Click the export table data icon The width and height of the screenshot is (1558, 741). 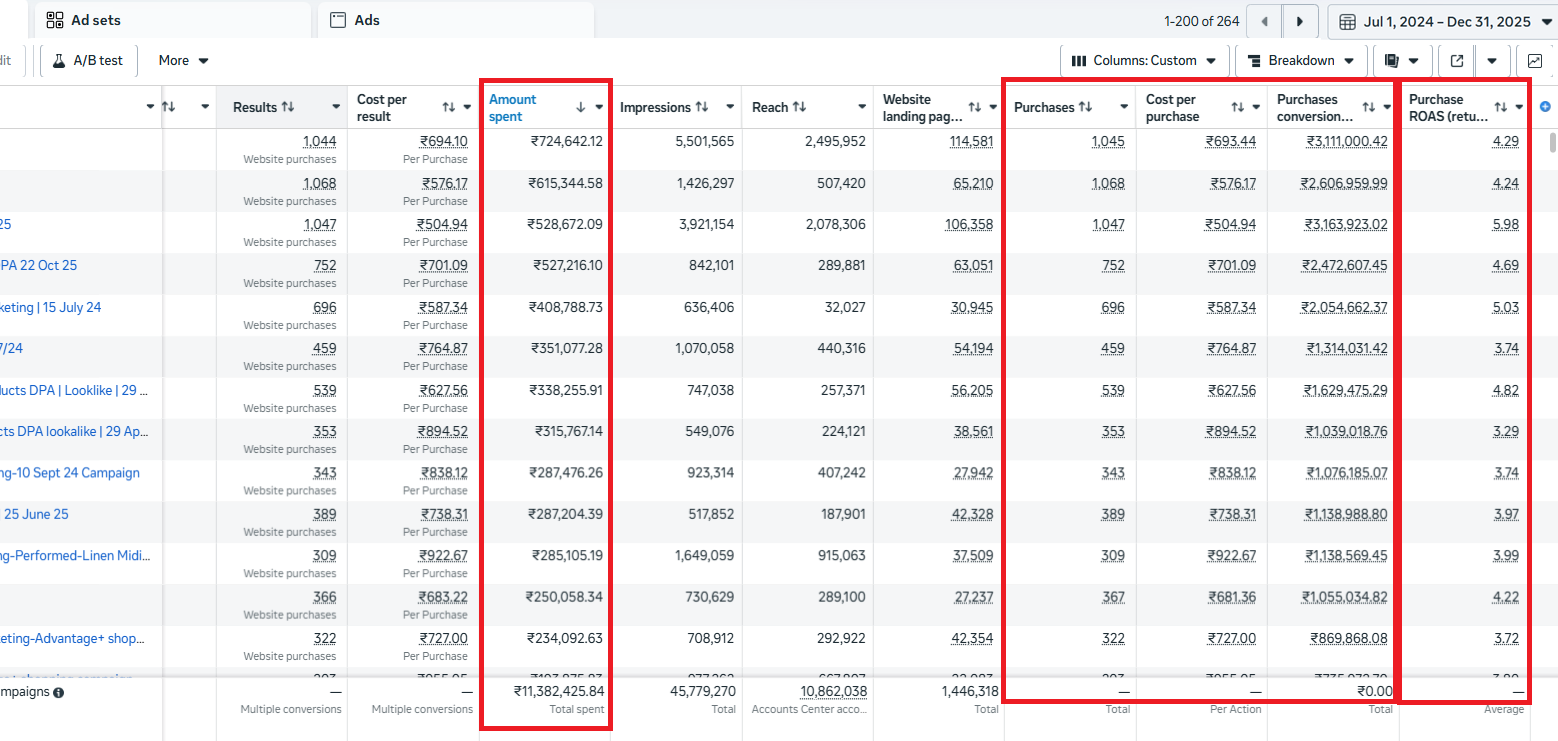(x=1457, y=61)
